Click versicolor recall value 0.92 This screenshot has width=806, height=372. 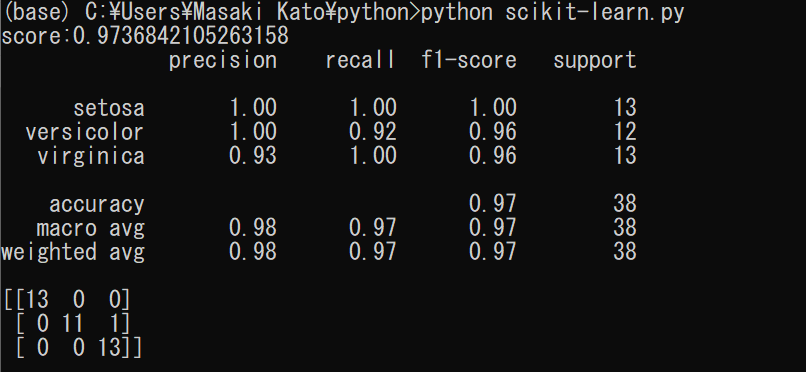click(373, 132)
